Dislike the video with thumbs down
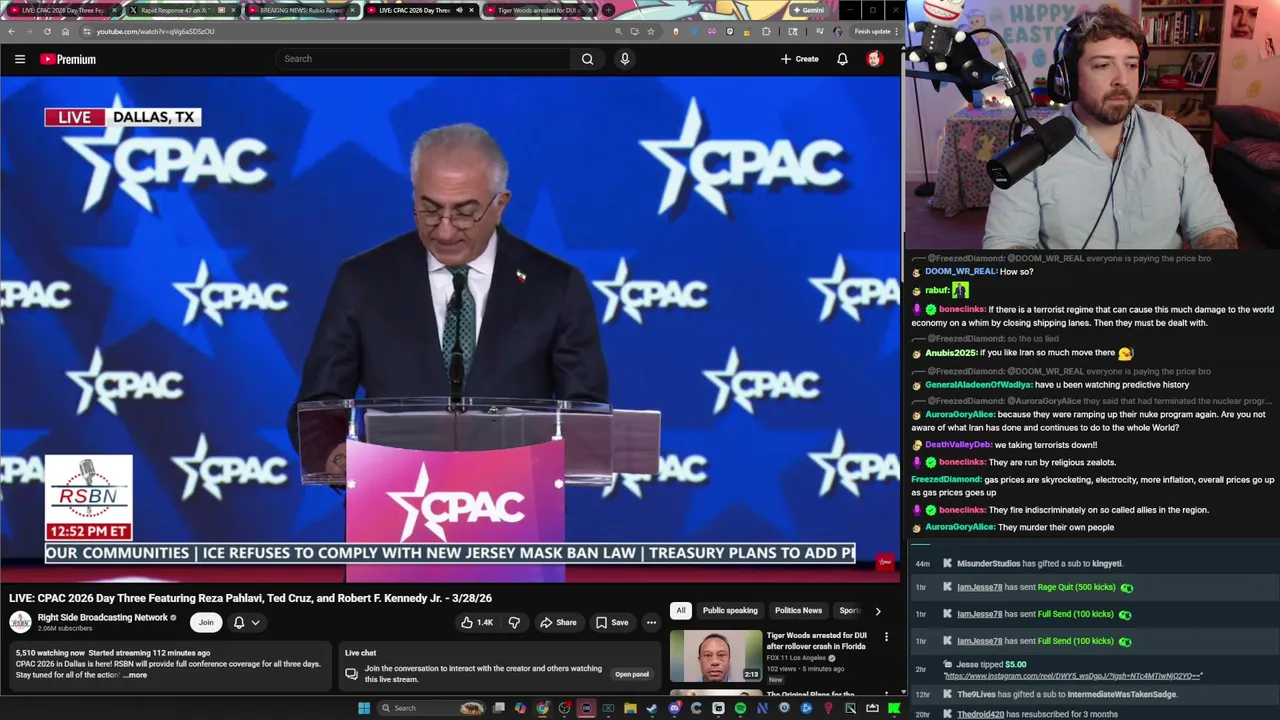 click(514, 622)
